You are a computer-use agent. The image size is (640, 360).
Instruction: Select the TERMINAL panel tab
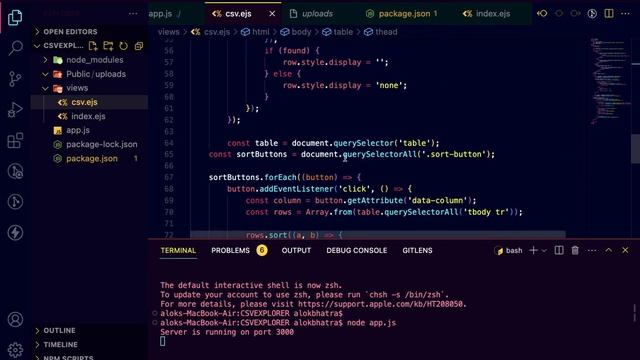click(178, 251)
